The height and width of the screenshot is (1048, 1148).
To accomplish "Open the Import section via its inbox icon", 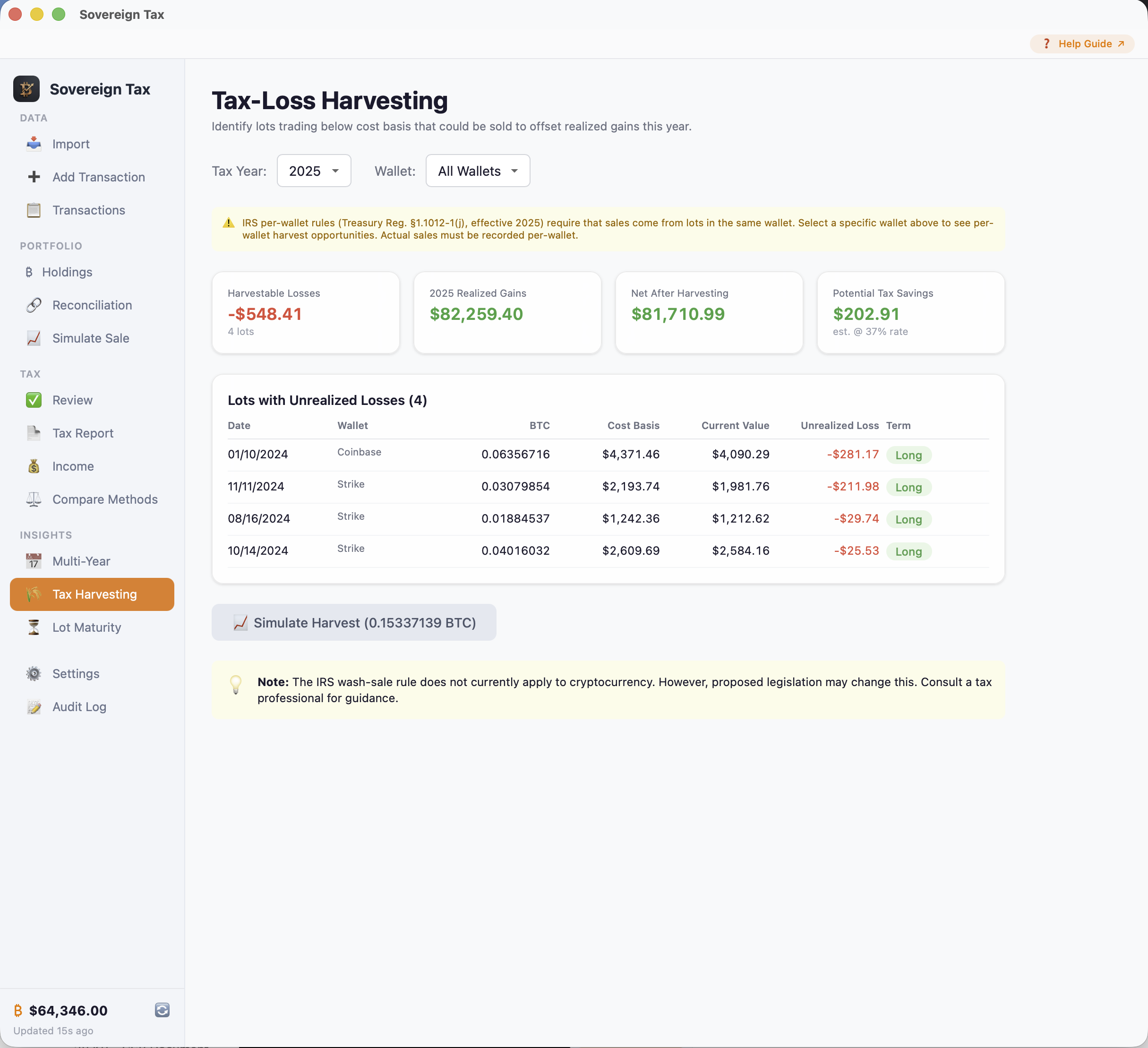I will tap(34, 144).
